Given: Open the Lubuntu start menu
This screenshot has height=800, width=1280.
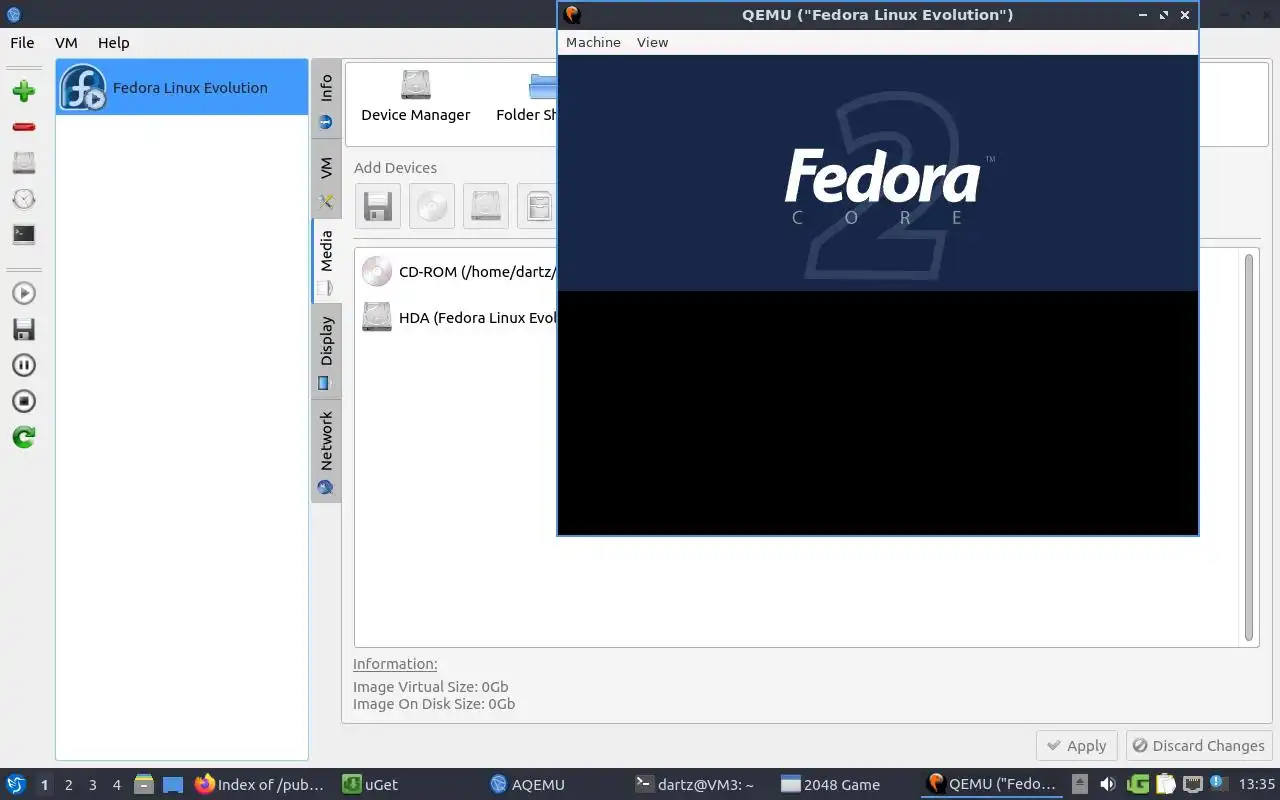Looking at the screenshot, I should (16, 785).
